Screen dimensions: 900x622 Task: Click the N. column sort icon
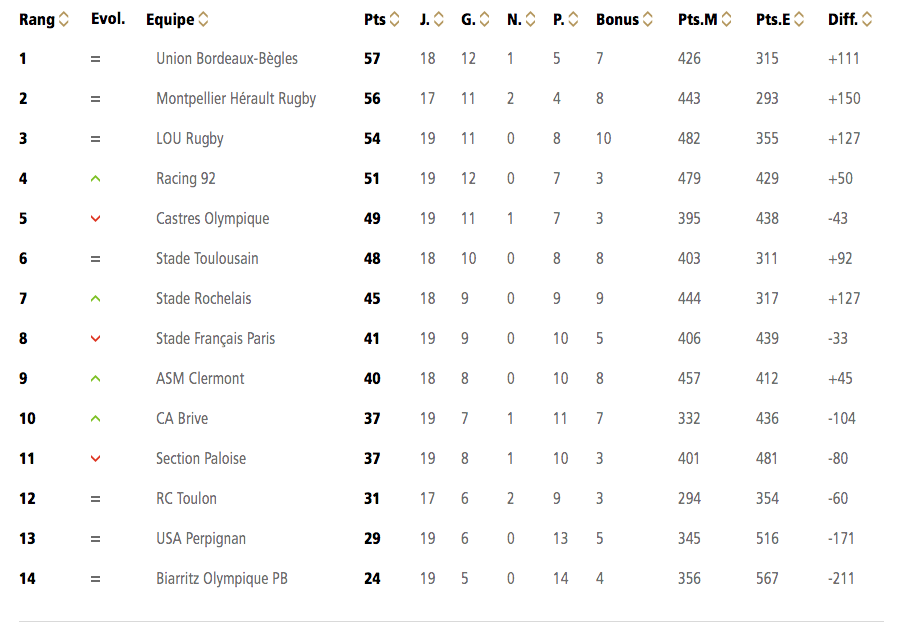530,20
